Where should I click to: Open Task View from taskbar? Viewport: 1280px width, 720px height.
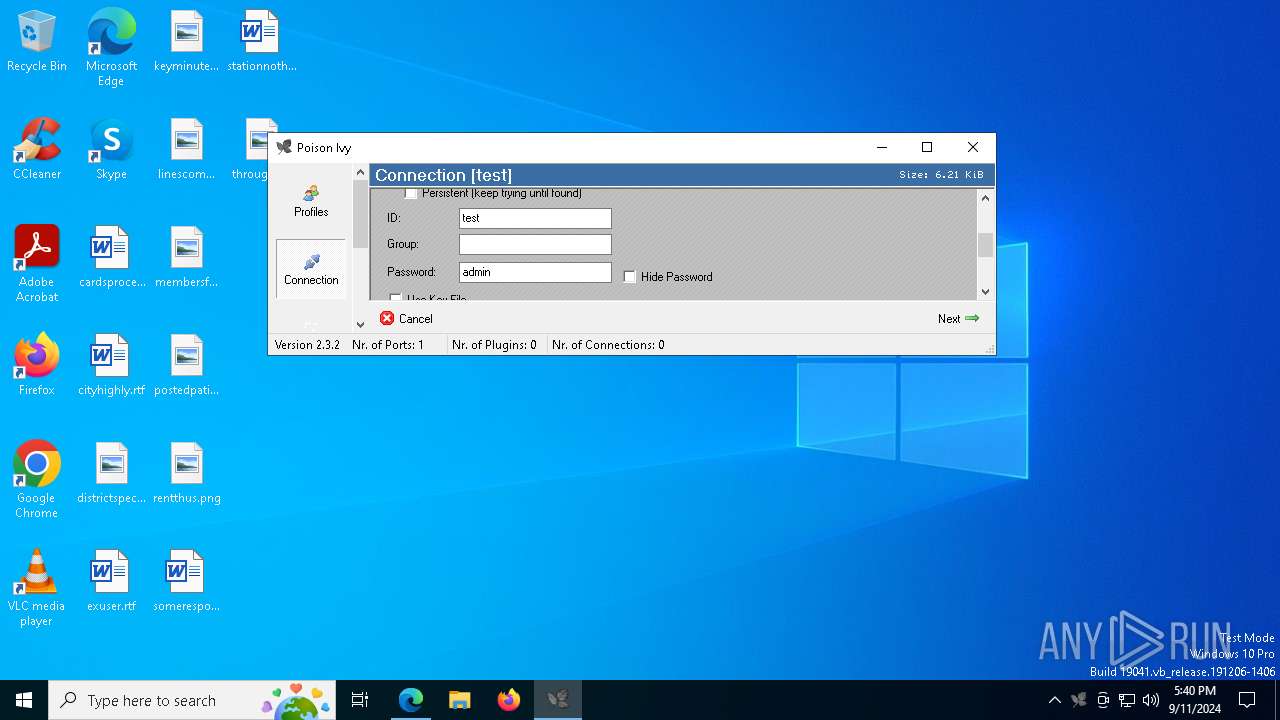click(360, 700)
